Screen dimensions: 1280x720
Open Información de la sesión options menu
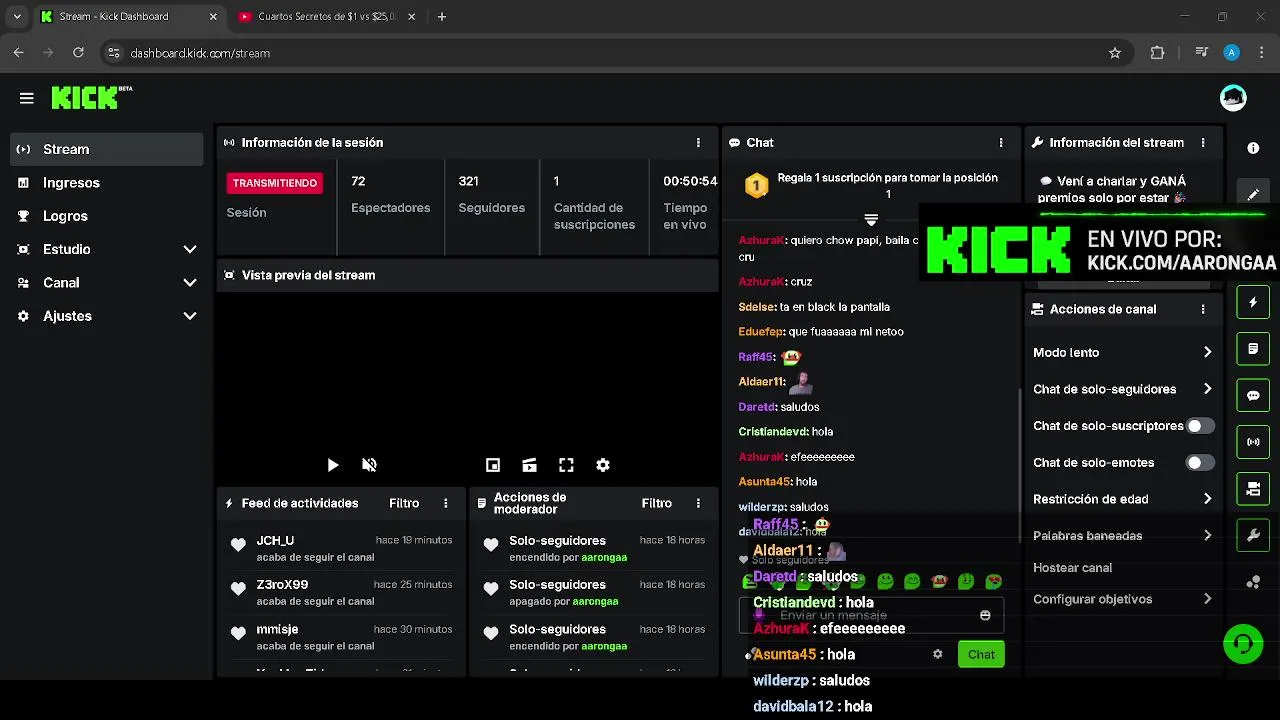tap(698, 143)
